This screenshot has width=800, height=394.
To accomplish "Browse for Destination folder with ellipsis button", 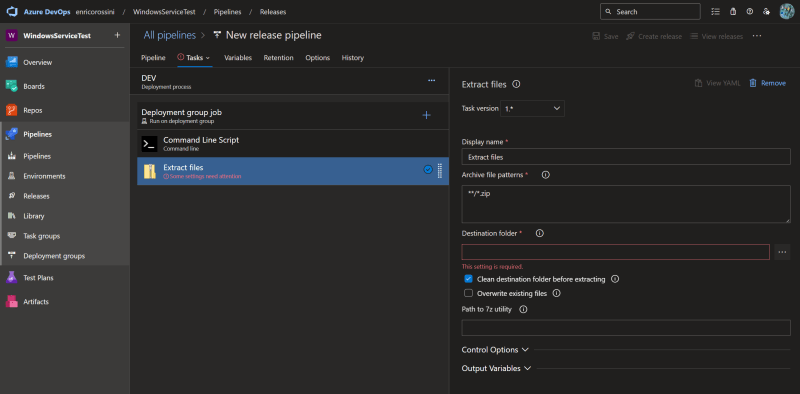I will [x=782, y=252].
